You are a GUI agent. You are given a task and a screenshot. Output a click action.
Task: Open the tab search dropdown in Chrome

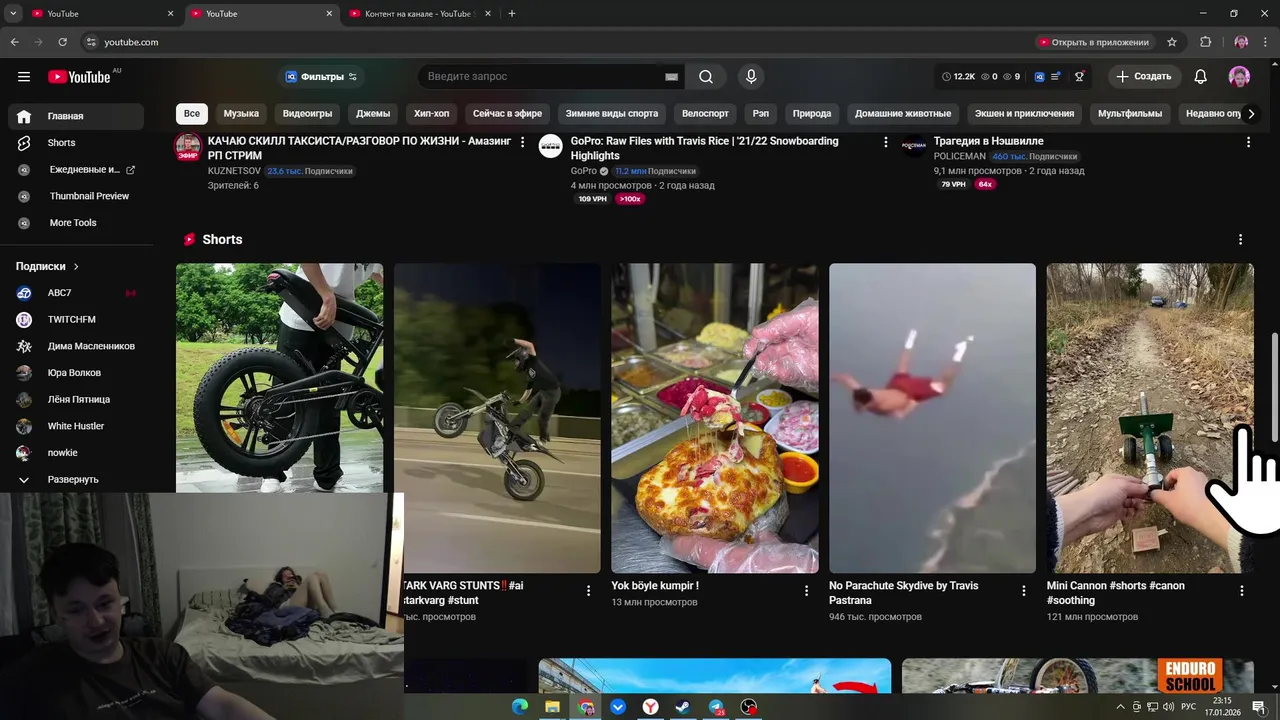[13, 14]
